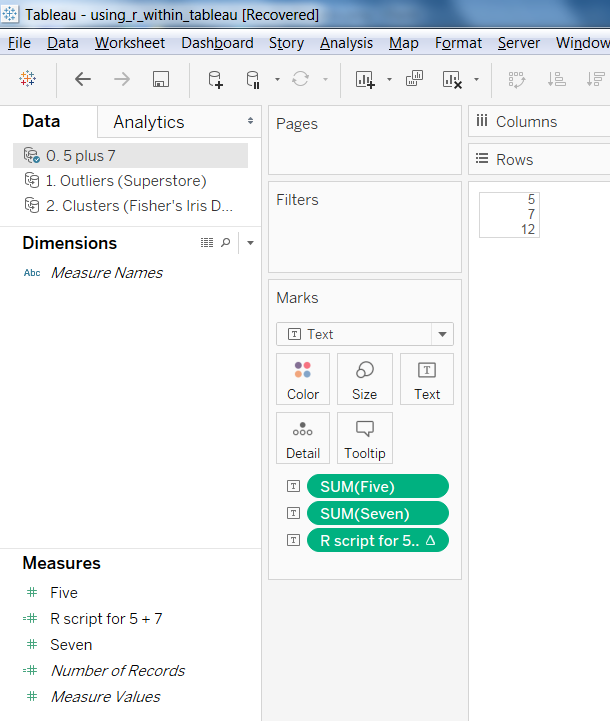Click the Clear Sheet icon
Image resolution: width=610 pixels, height=721 pixels.
(452, 79)
